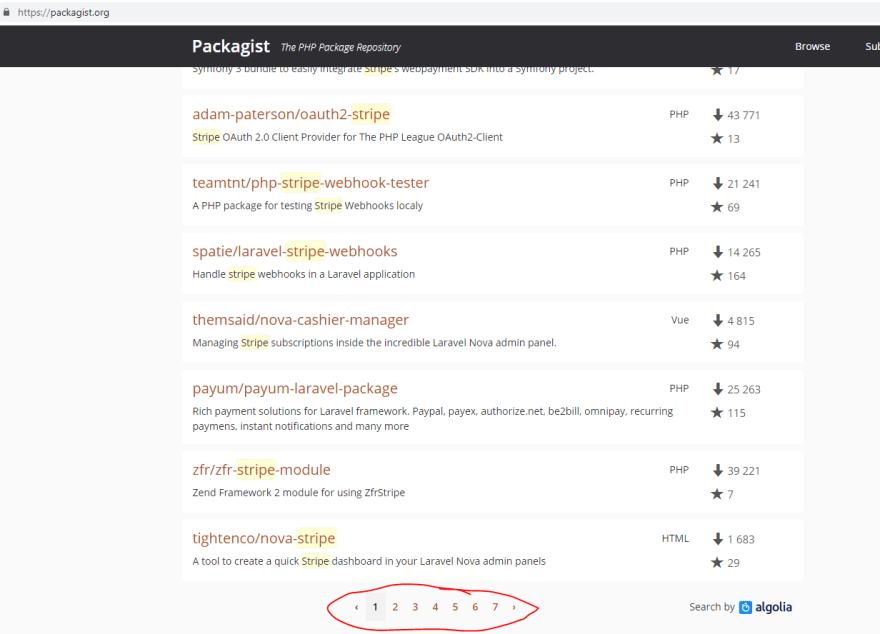Click 'Search by' text near Algolia

point(712,607)
